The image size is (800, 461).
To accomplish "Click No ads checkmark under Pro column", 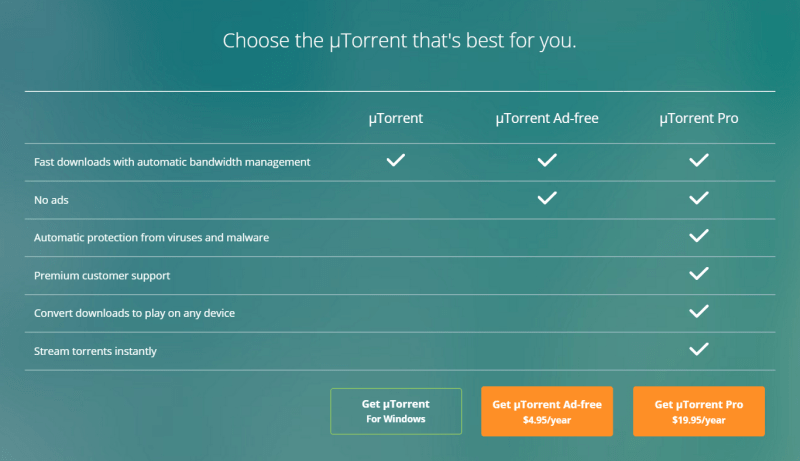I will pyautogui.click(x=699, y=198).
